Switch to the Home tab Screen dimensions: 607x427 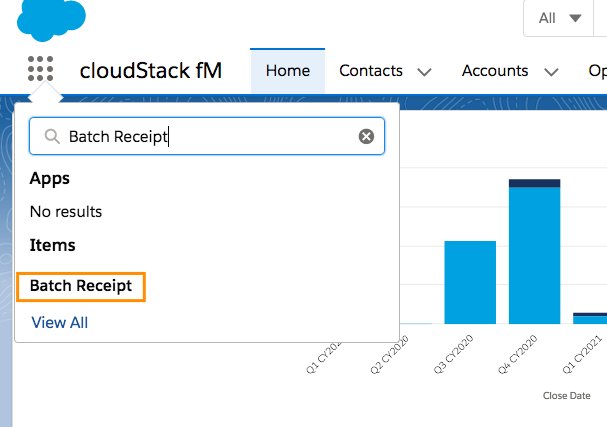[x=288, y=71]
